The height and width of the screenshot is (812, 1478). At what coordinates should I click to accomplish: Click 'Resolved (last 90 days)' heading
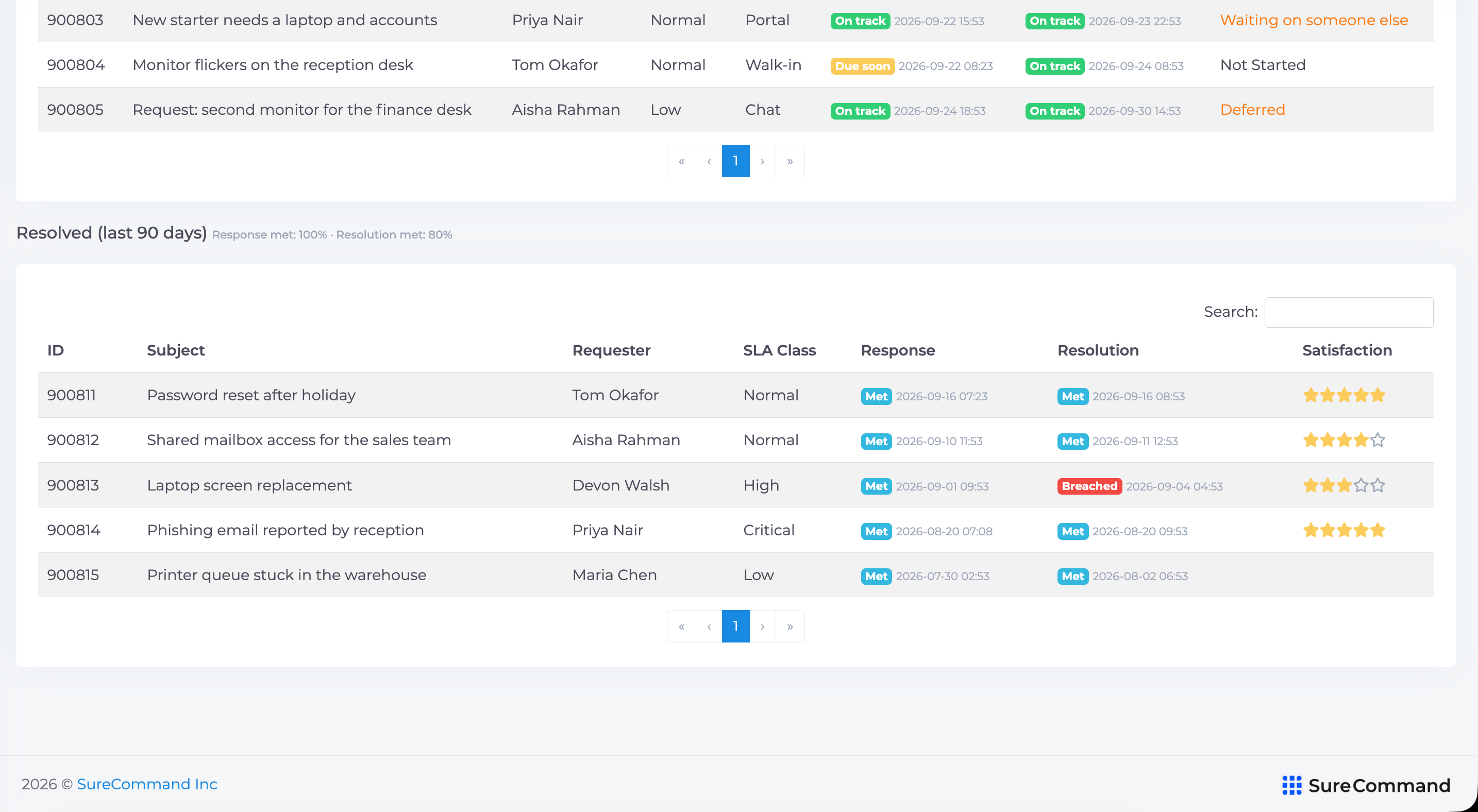pos(111,233)
